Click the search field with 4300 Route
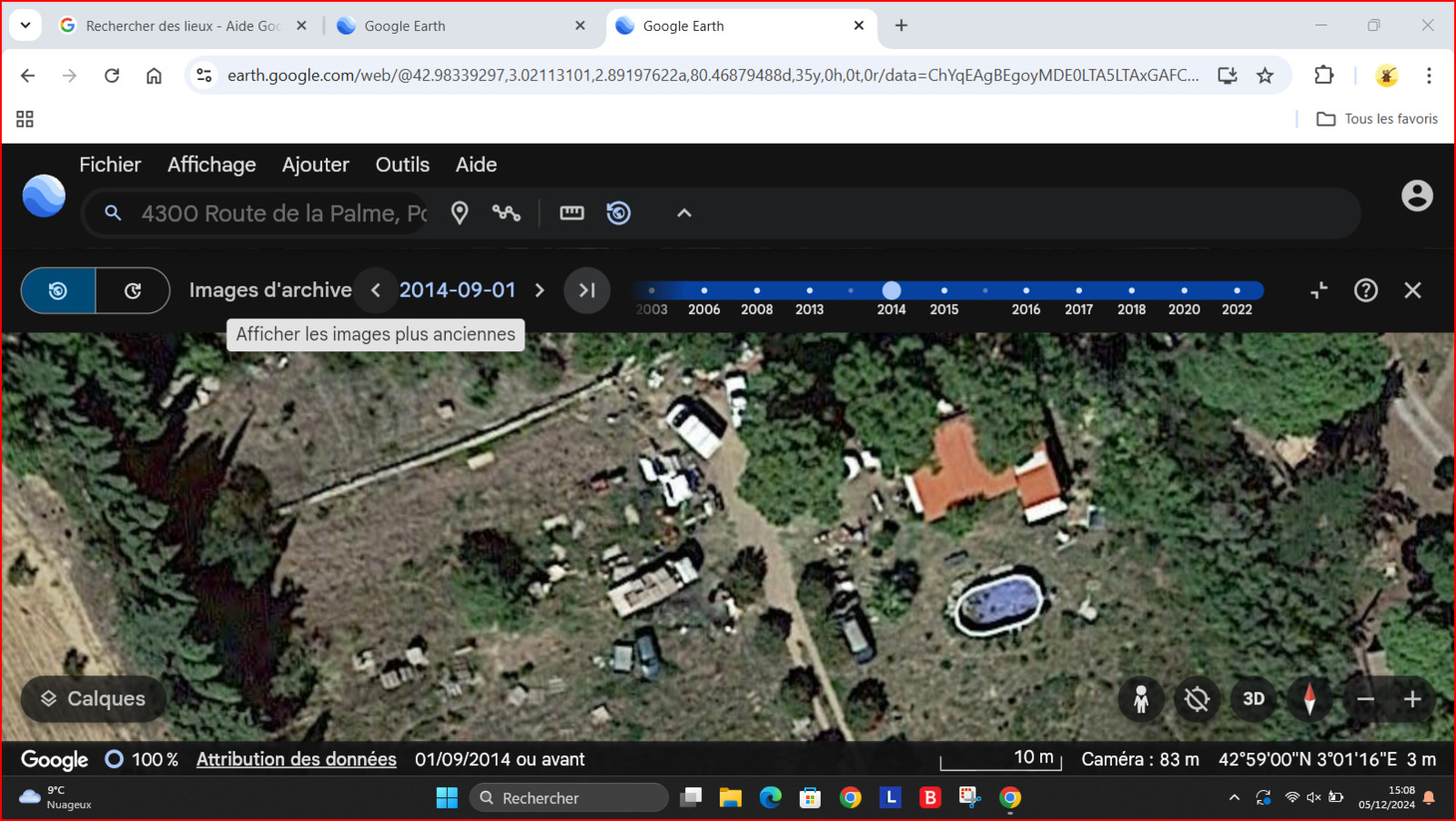Image resolution: width=1456 pixels, height=821 pixels. tap(282, 214)
